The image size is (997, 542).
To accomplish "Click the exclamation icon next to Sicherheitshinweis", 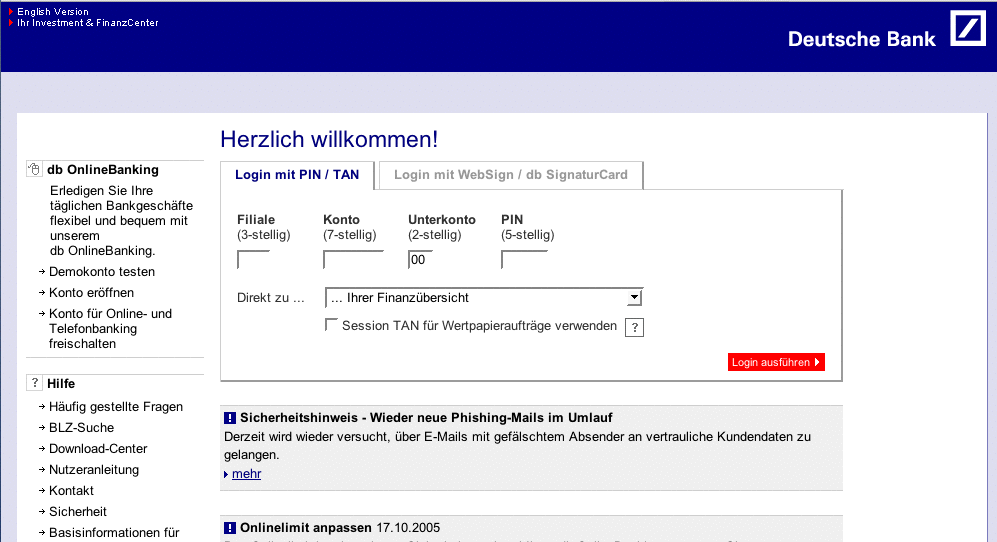I will [229, 418].
